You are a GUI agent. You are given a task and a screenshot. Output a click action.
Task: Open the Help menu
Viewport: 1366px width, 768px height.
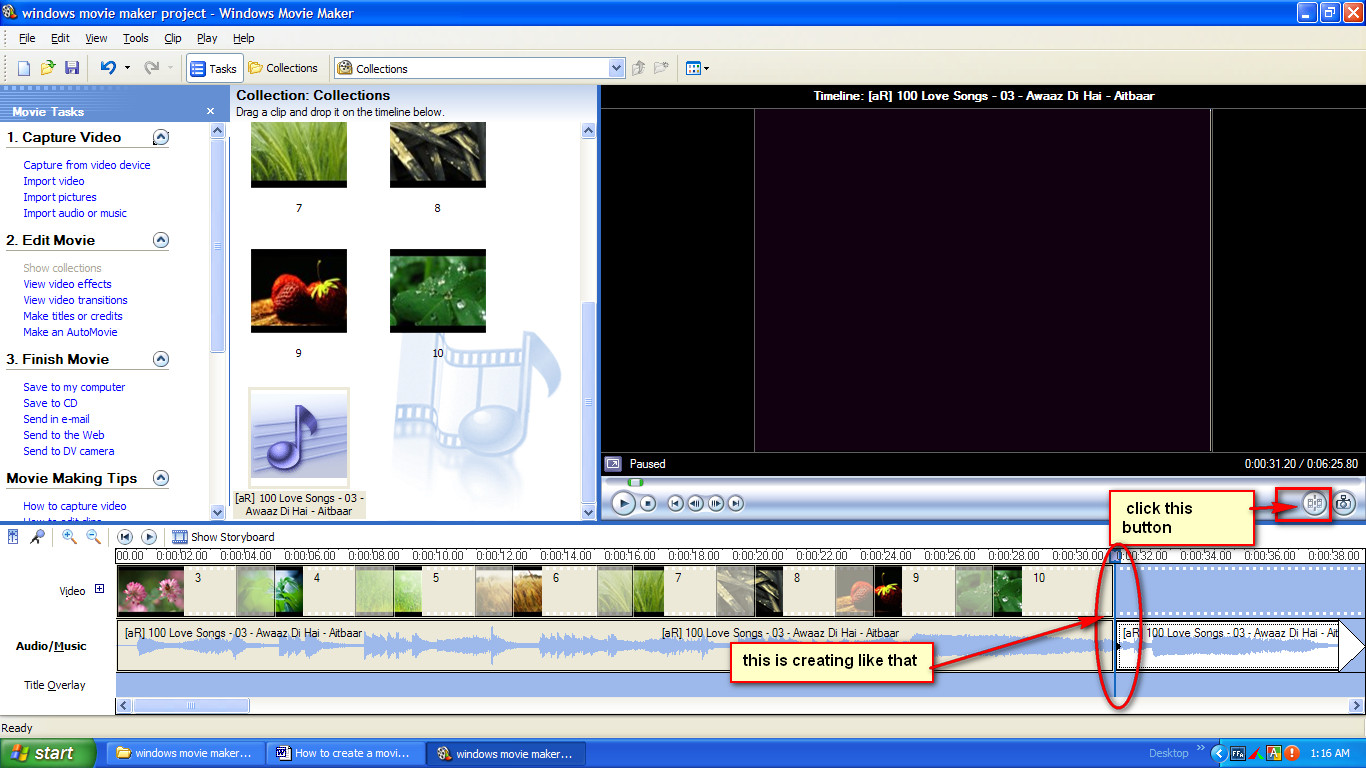pos(243,38)
